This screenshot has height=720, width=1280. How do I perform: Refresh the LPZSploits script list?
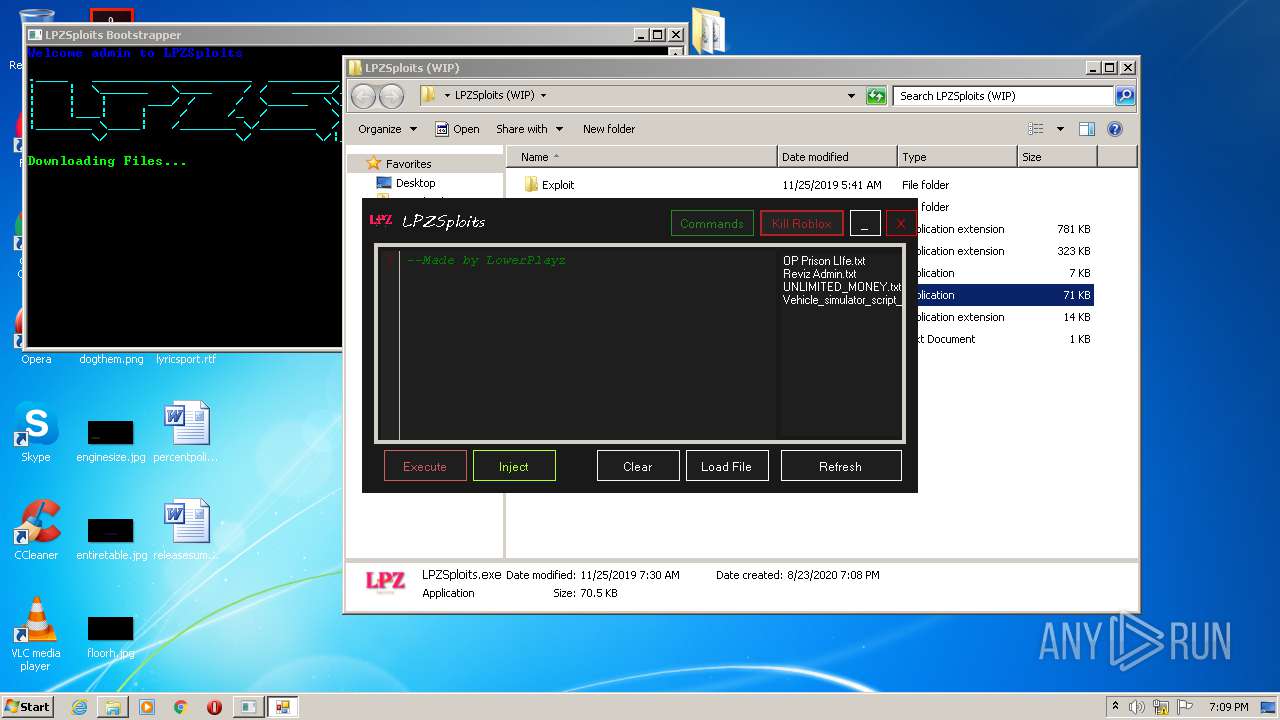click(x=841, y=466)
